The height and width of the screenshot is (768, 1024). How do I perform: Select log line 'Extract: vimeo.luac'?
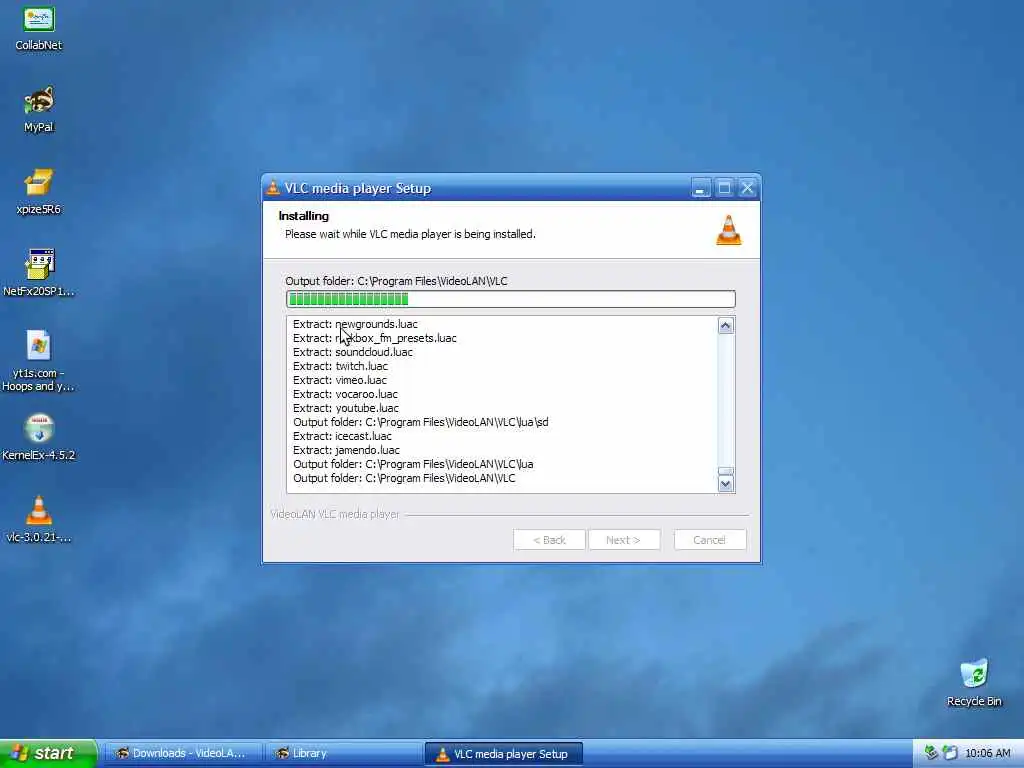tap(340, 380)
